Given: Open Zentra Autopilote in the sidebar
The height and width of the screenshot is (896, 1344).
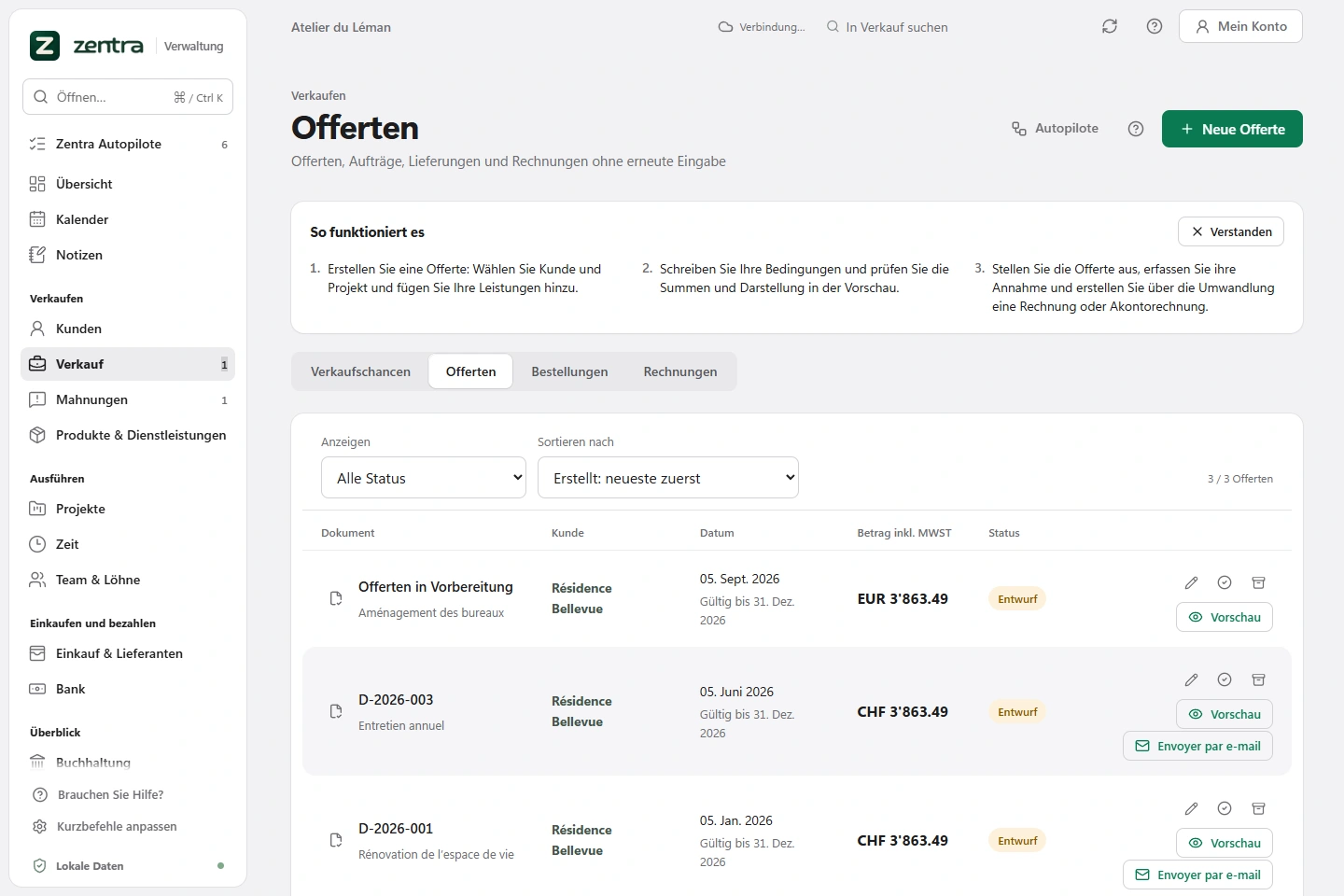Looking at the screenshot, I should click(x=128, y=144).
